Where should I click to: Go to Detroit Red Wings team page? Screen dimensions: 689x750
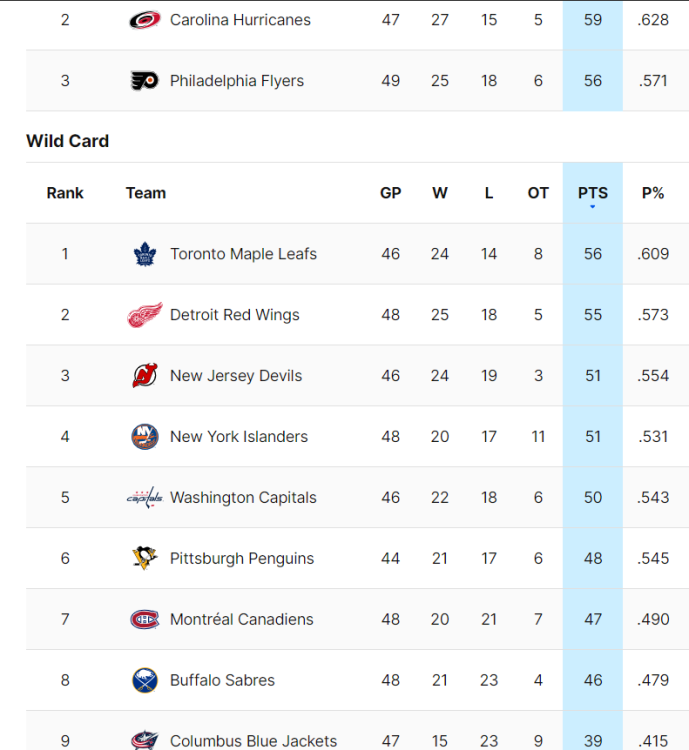[x=235, y=315]
